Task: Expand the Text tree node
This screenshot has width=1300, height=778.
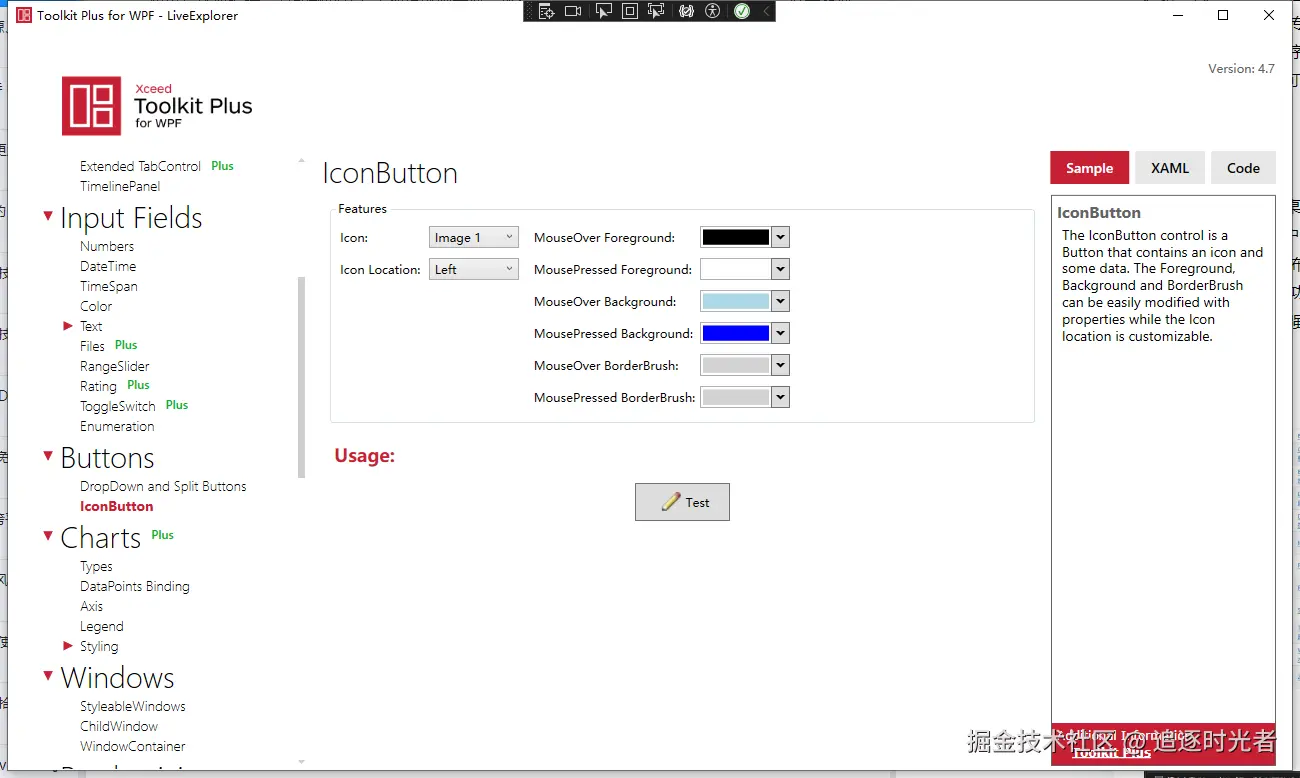Action: tap(68, 326)
